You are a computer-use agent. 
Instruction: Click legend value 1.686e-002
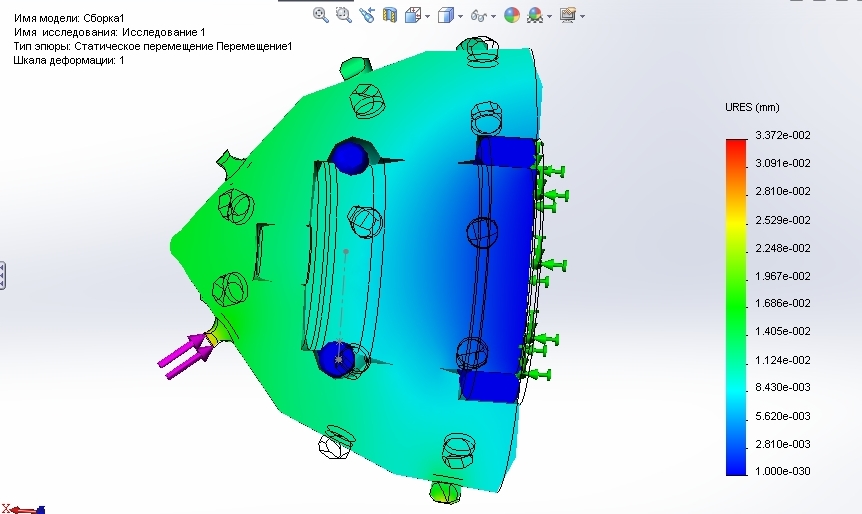coord(783,303)
